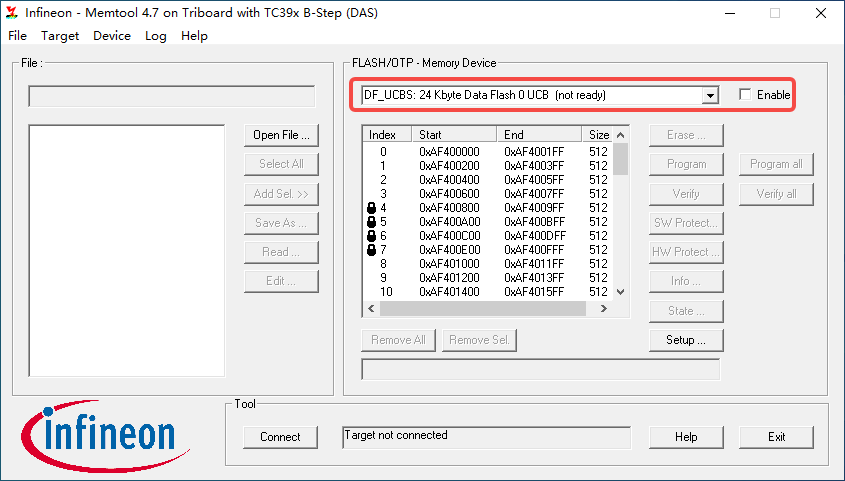Click the Remove Sel. button
Viewport: 845px width, 481px height.
[x=479, y=340]
